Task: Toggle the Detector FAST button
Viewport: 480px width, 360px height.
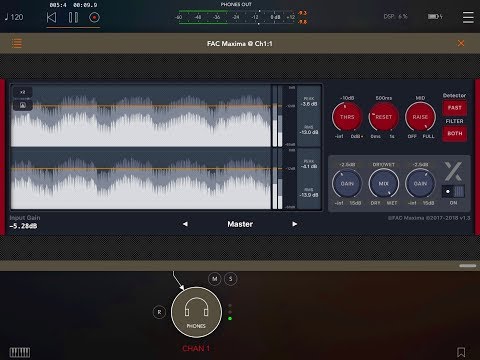Action: click(x=455, y=108)
